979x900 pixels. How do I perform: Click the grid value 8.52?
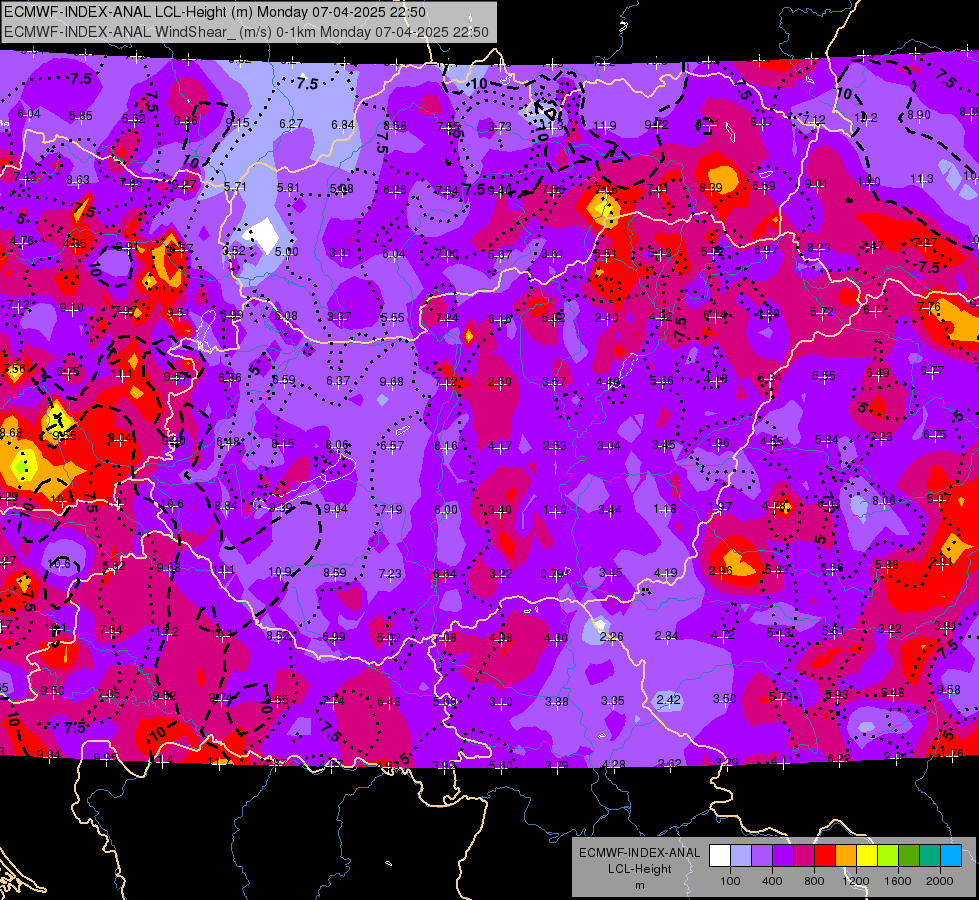pyautogui.click(x=278, y=636)
